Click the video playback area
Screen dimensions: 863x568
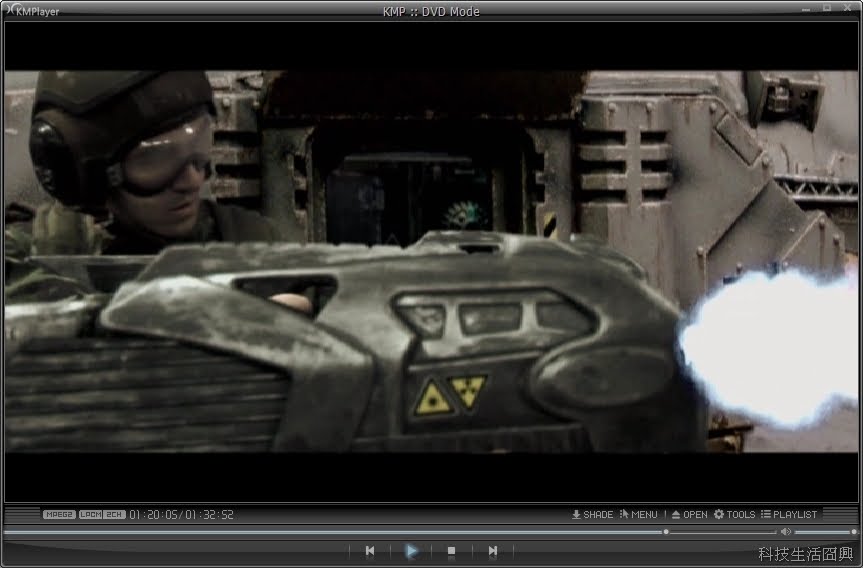[x=431, y=261]
